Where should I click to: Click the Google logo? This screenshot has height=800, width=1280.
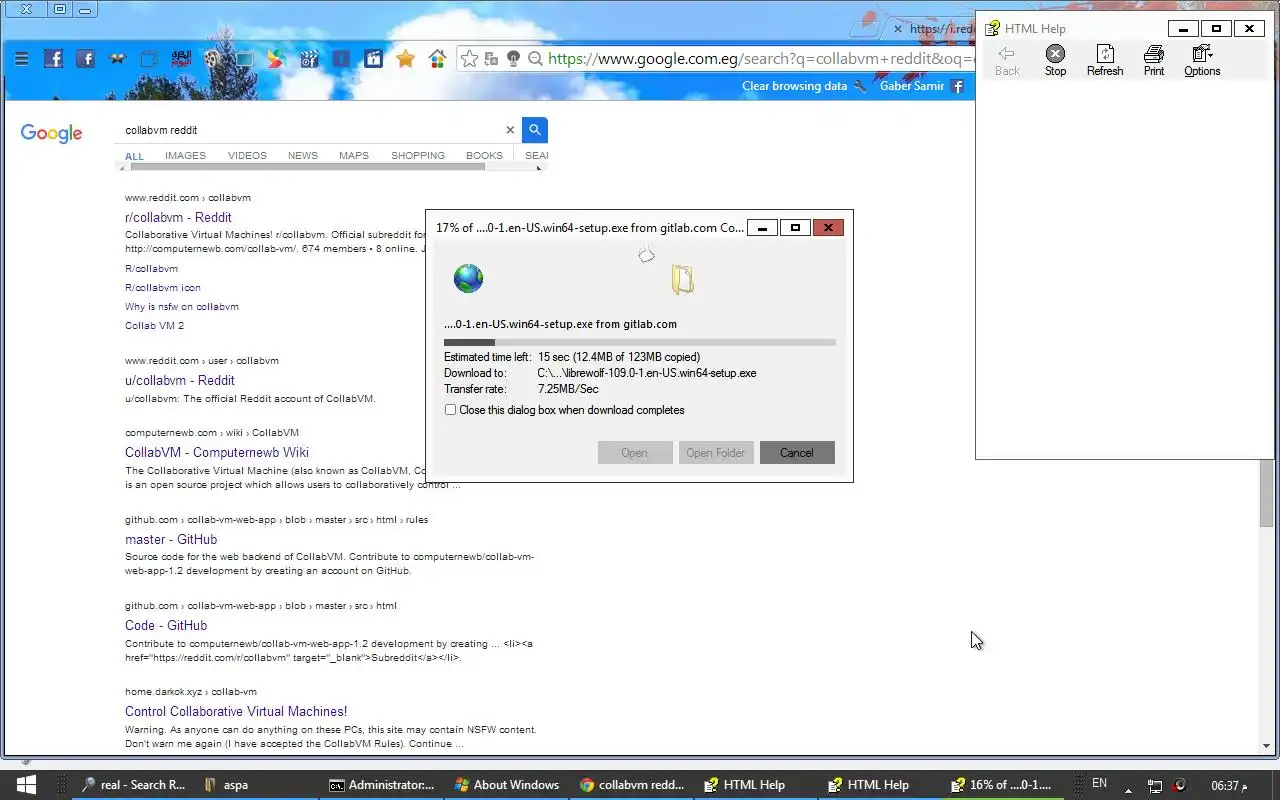click(51, 133)
